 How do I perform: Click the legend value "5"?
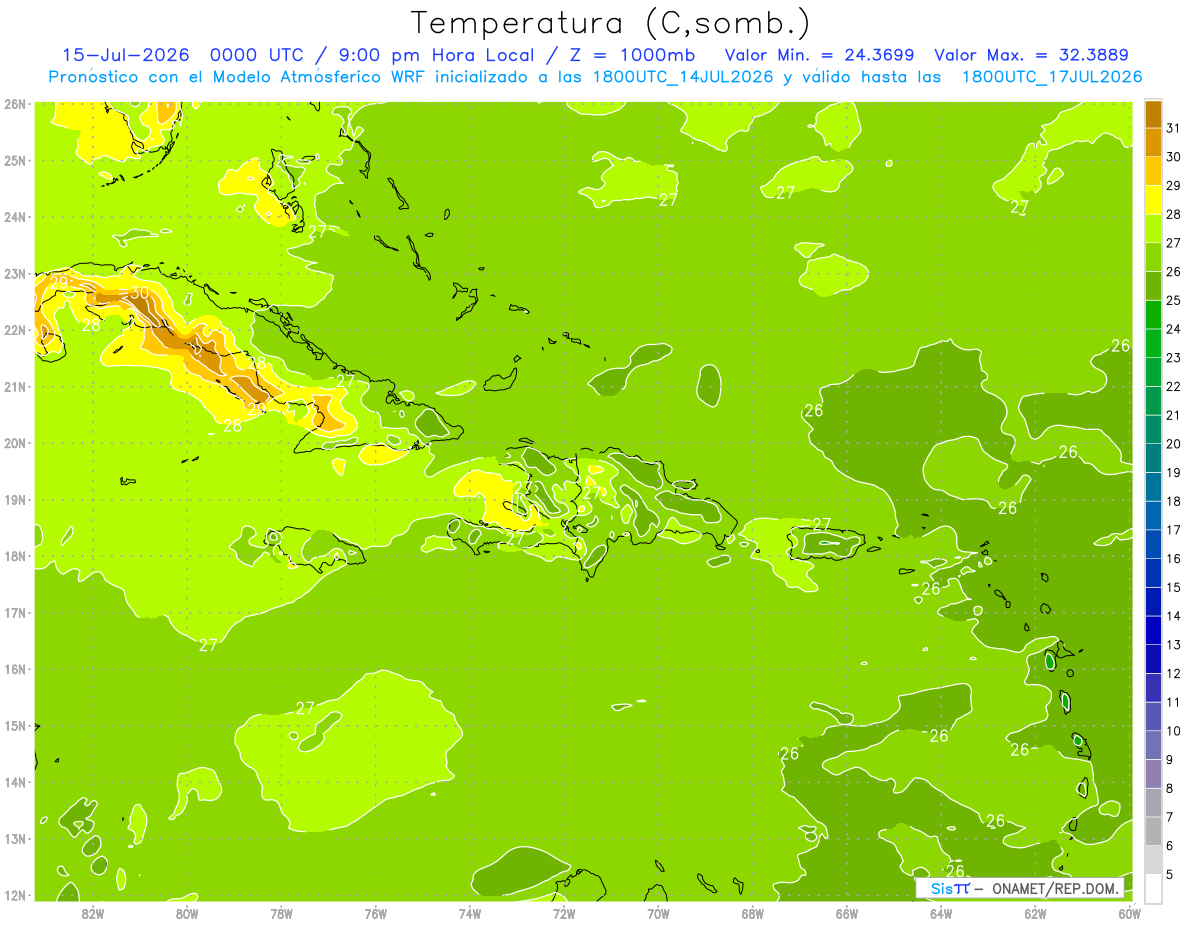(1170, 875)
